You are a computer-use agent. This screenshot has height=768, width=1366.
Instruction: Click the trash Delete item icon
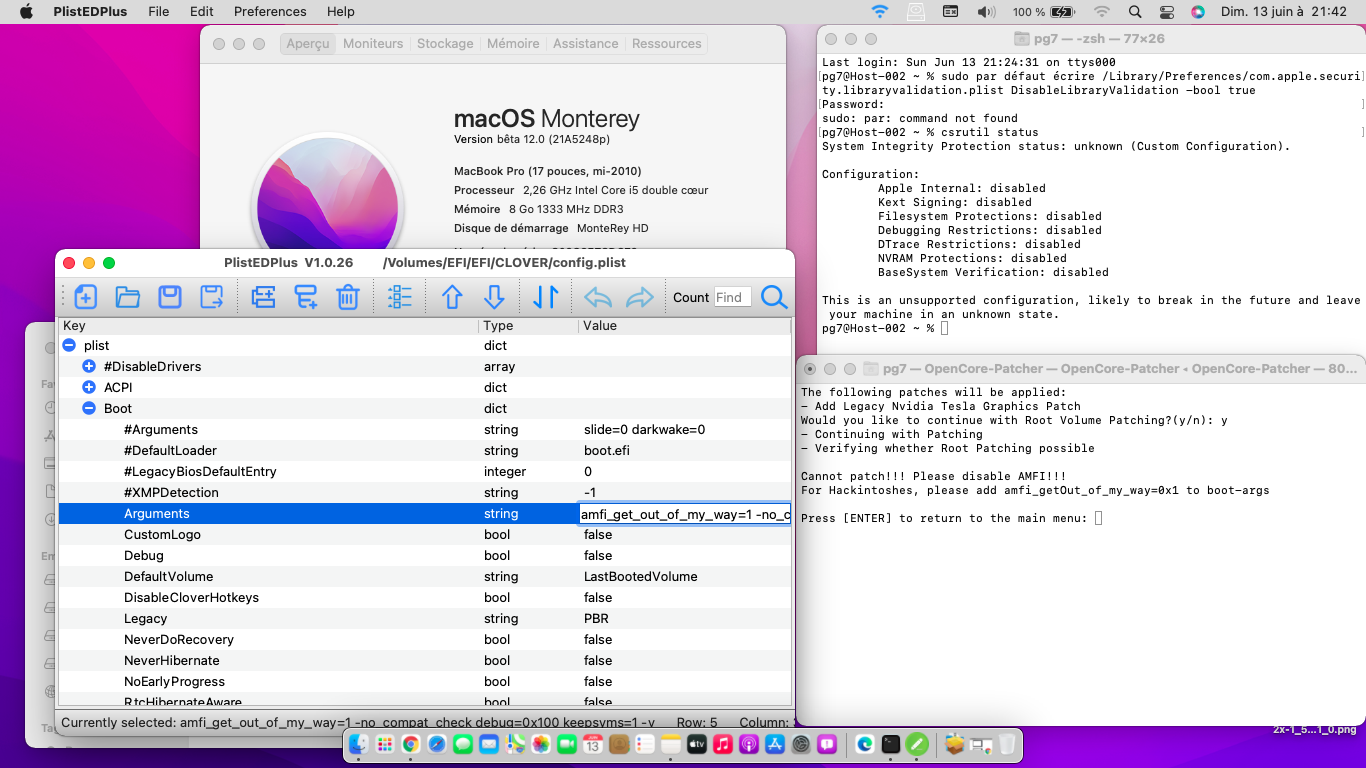click(x=347, y=297)
